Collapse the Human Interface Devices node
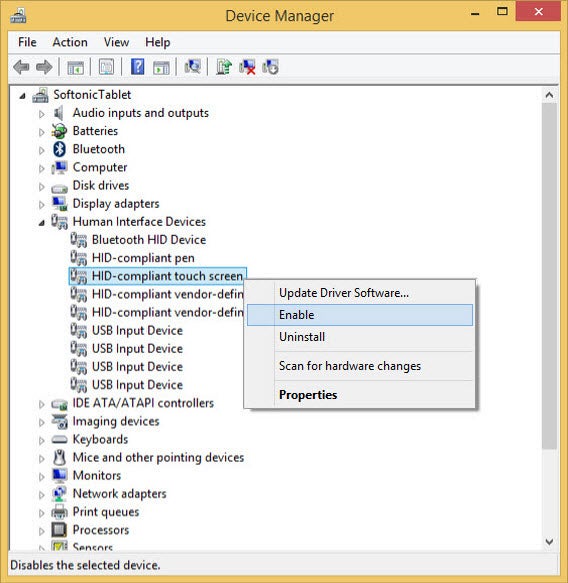The height and width of the screenshot is (583, 568). (42, 223)
